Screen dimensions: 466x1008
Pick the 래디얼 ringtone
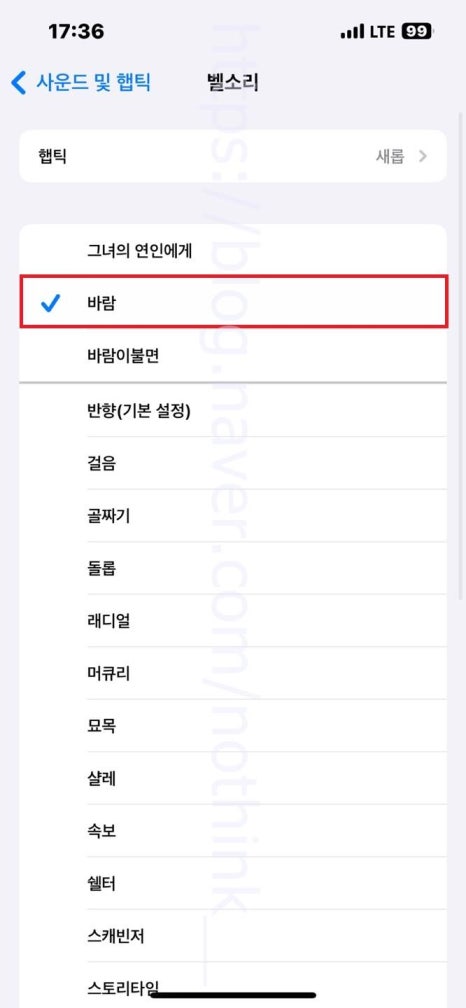(x=233, y=621)
